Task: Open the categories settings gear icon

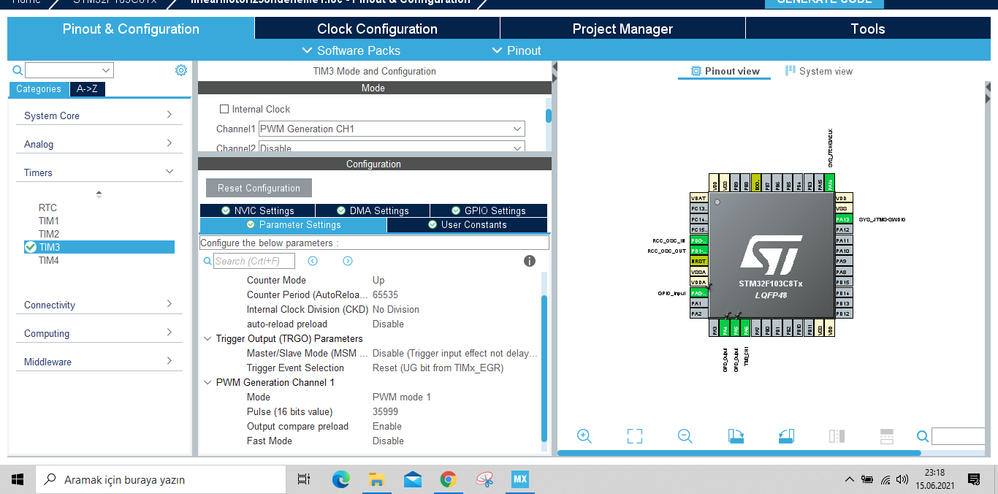Action: click(181, 70)
